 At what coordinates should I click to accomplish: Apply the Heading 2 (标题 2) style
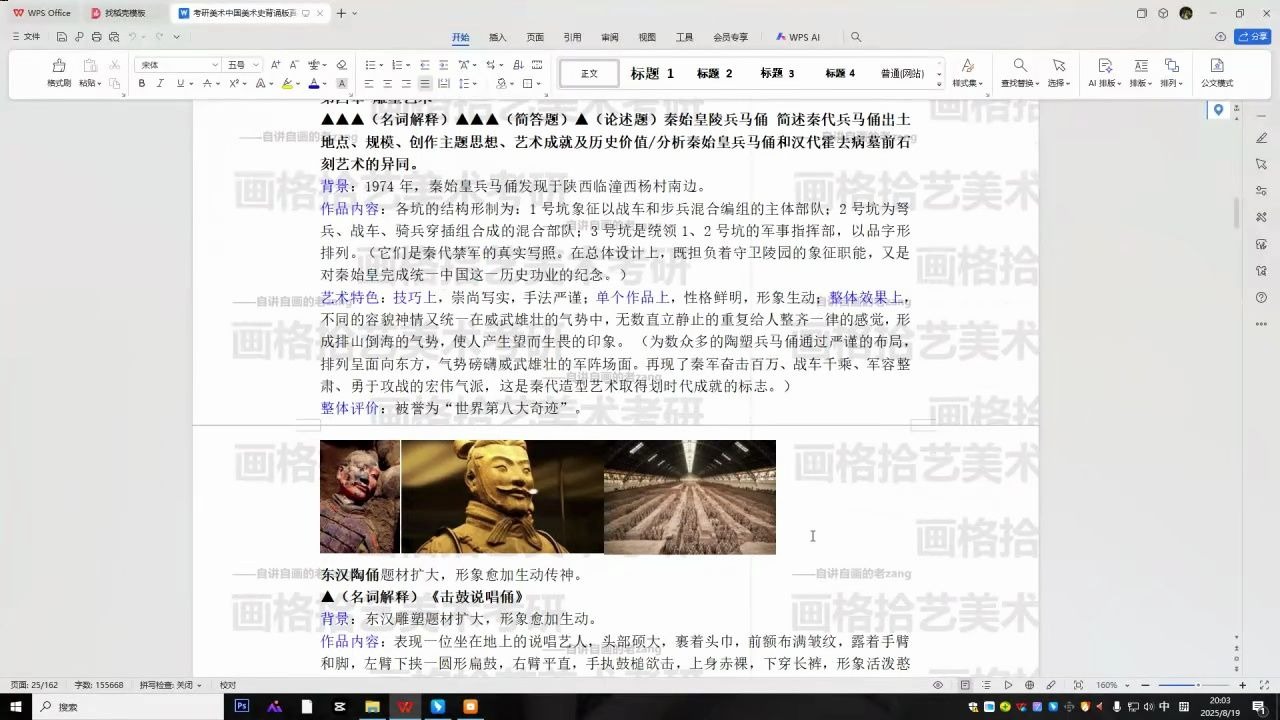715,73
